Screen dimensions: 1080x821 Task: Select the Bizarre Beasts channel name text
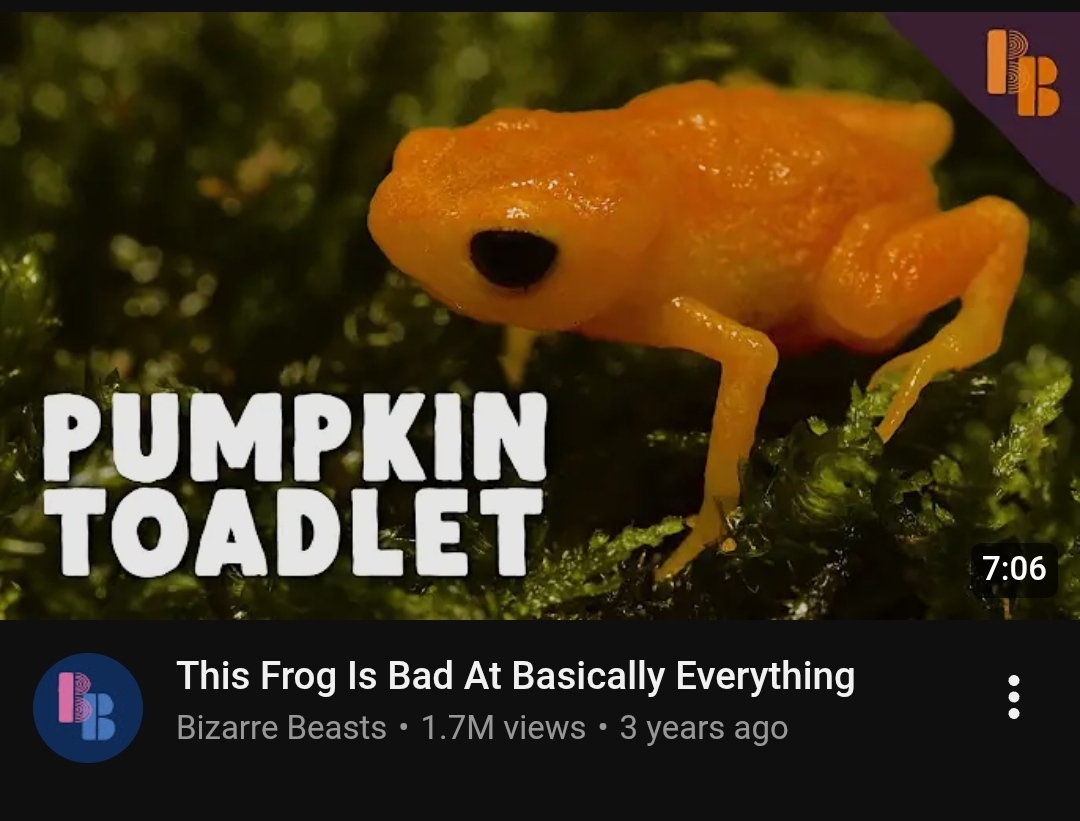[x=281, y=728]
